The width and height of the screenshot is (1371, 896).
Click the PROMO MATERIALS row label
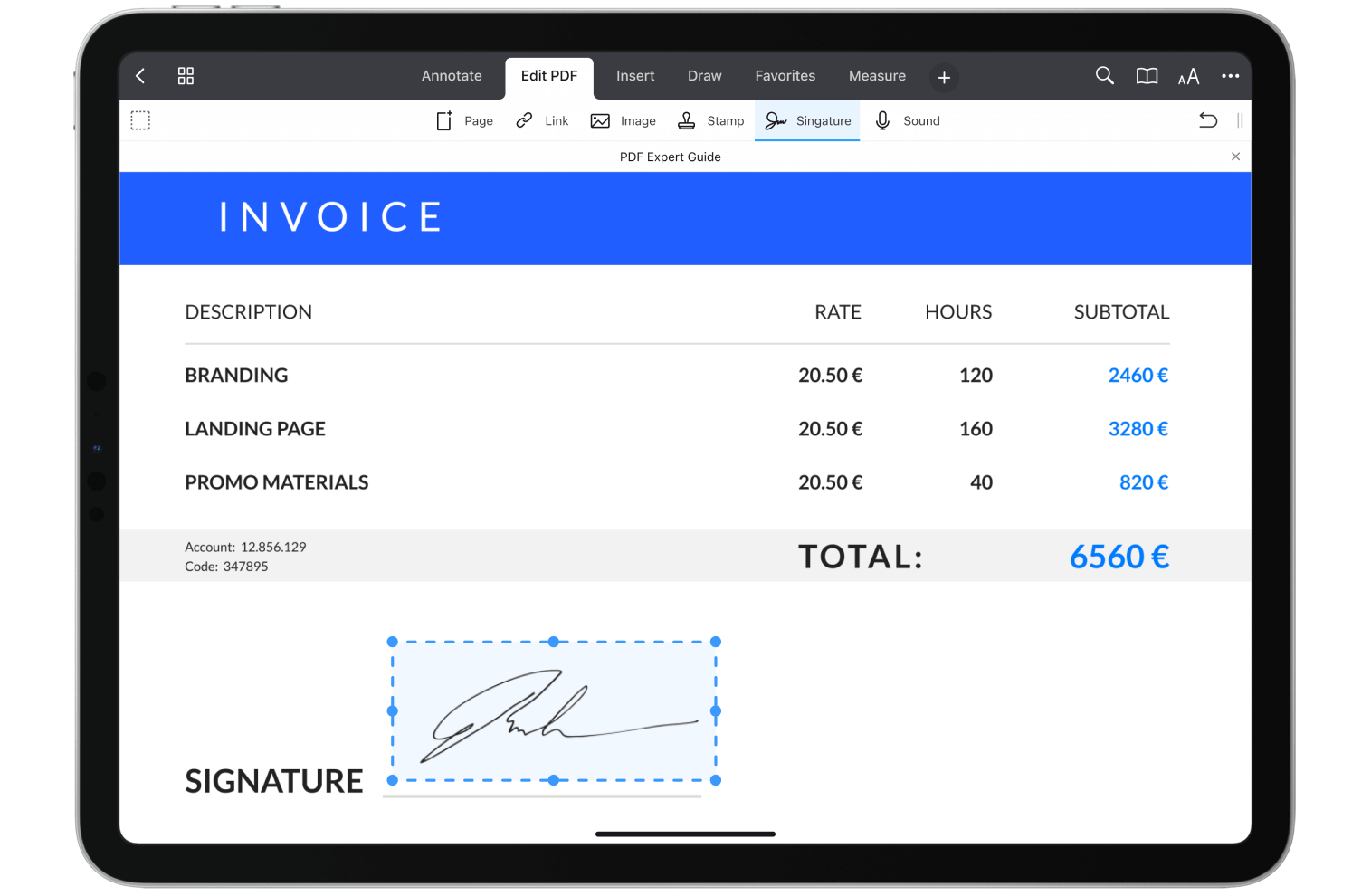(277, 482)
